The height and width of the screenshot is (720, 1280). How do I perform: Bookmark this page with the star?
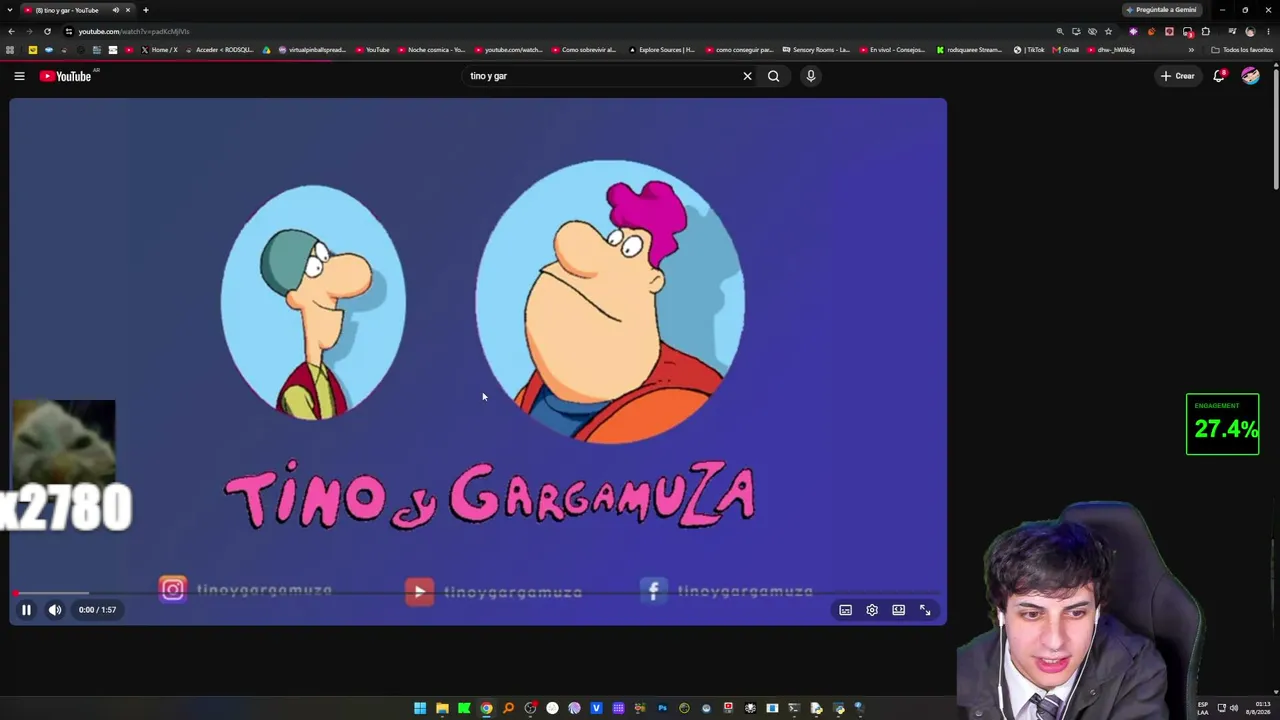click(x=1108, y=31)
